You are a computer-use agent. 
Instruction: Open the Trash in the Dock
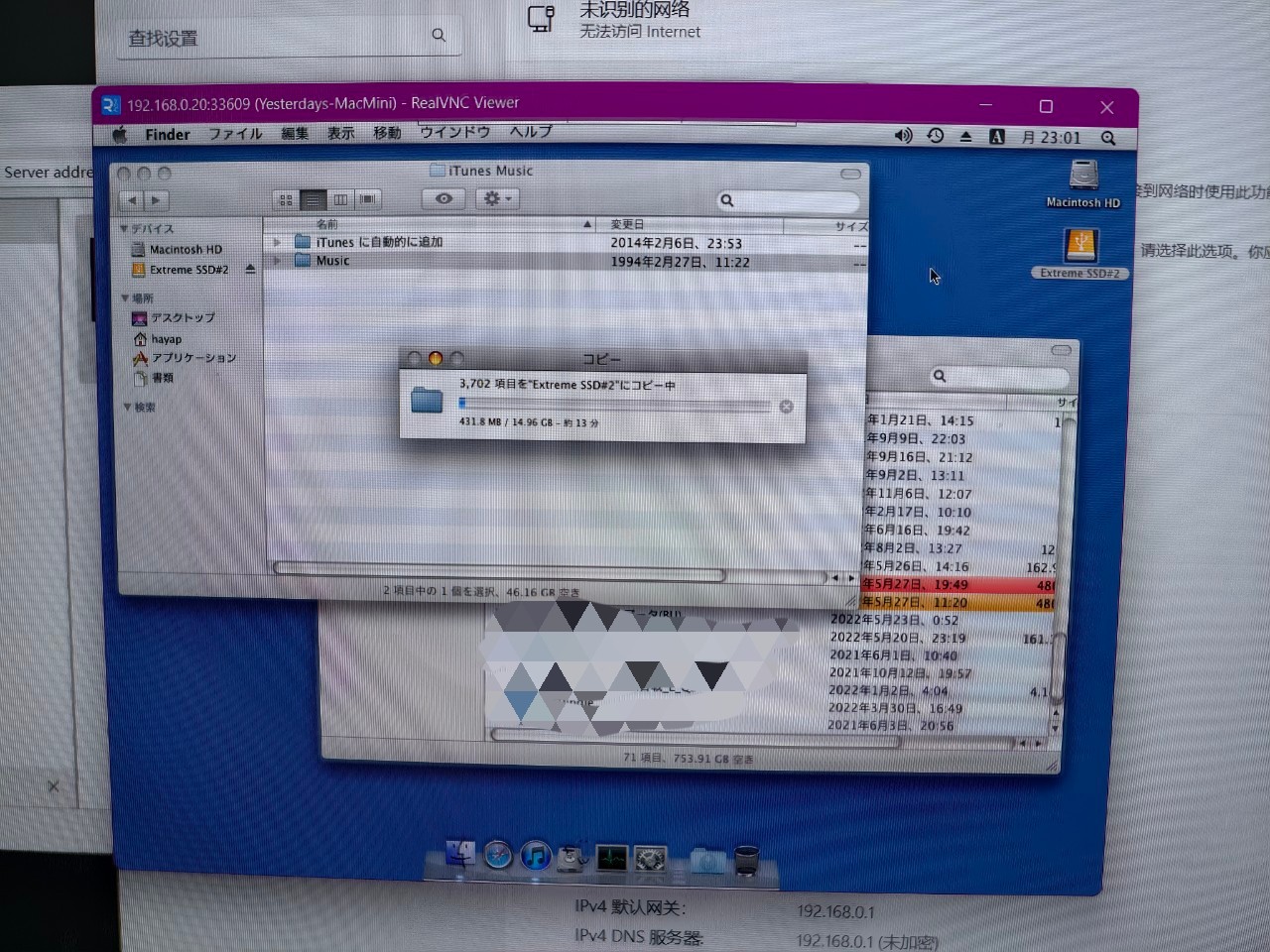click(x=747, y=860)
